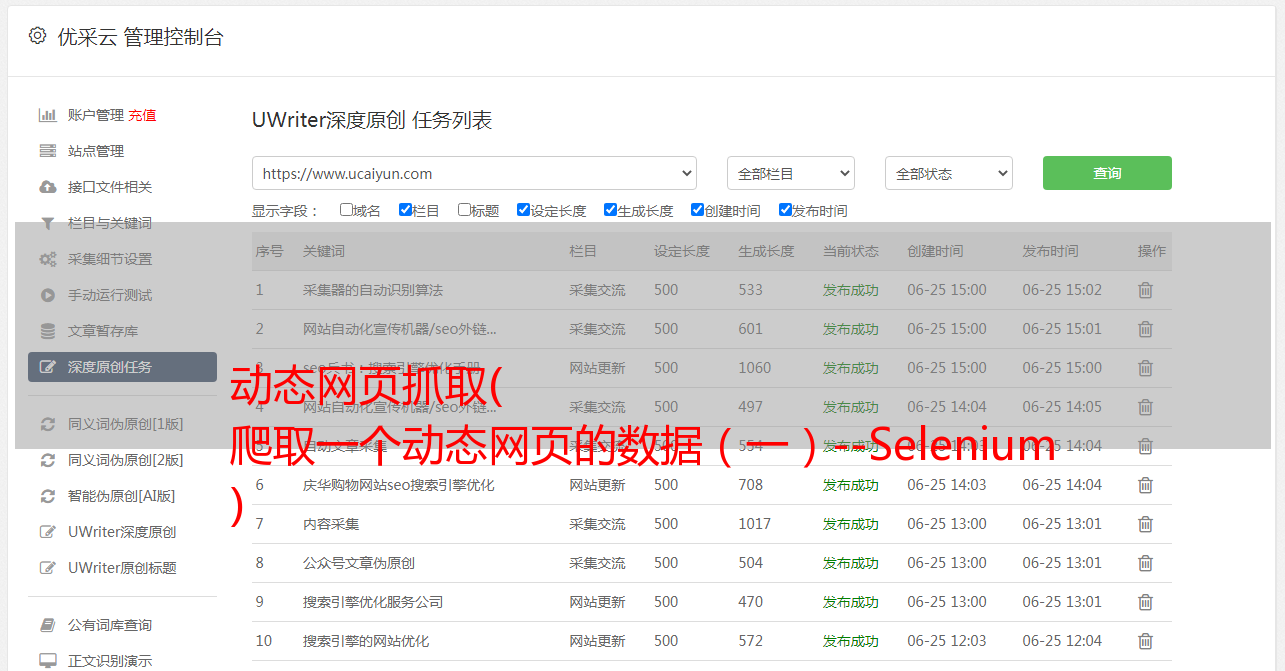Click keyword 内容采集
Viewport: 1285px width, 671px height.
pyautogui.click(x=331, y=524)
